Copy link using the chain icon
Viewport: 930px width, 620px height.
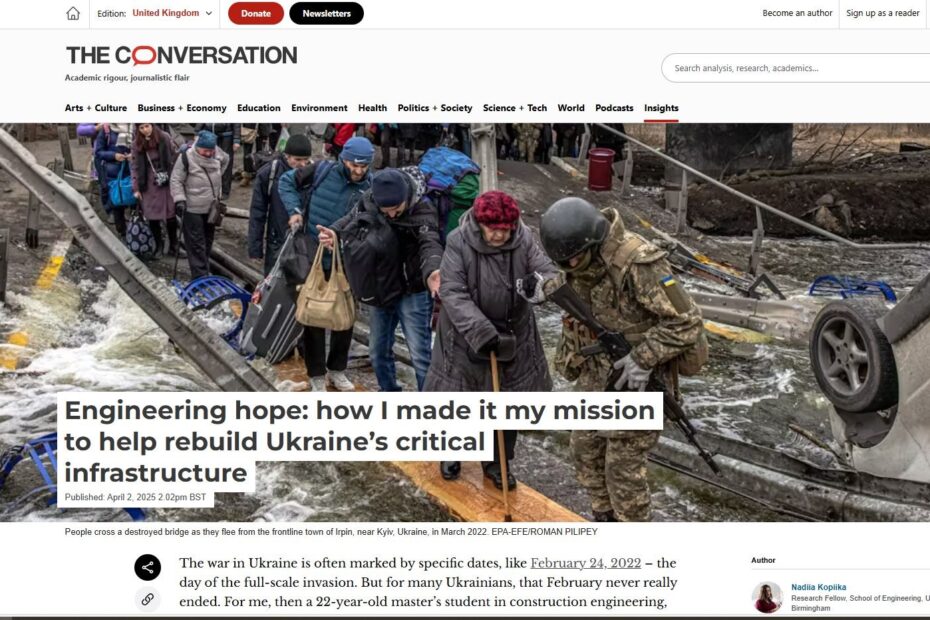pyautogui.click(x=148, y=599)
